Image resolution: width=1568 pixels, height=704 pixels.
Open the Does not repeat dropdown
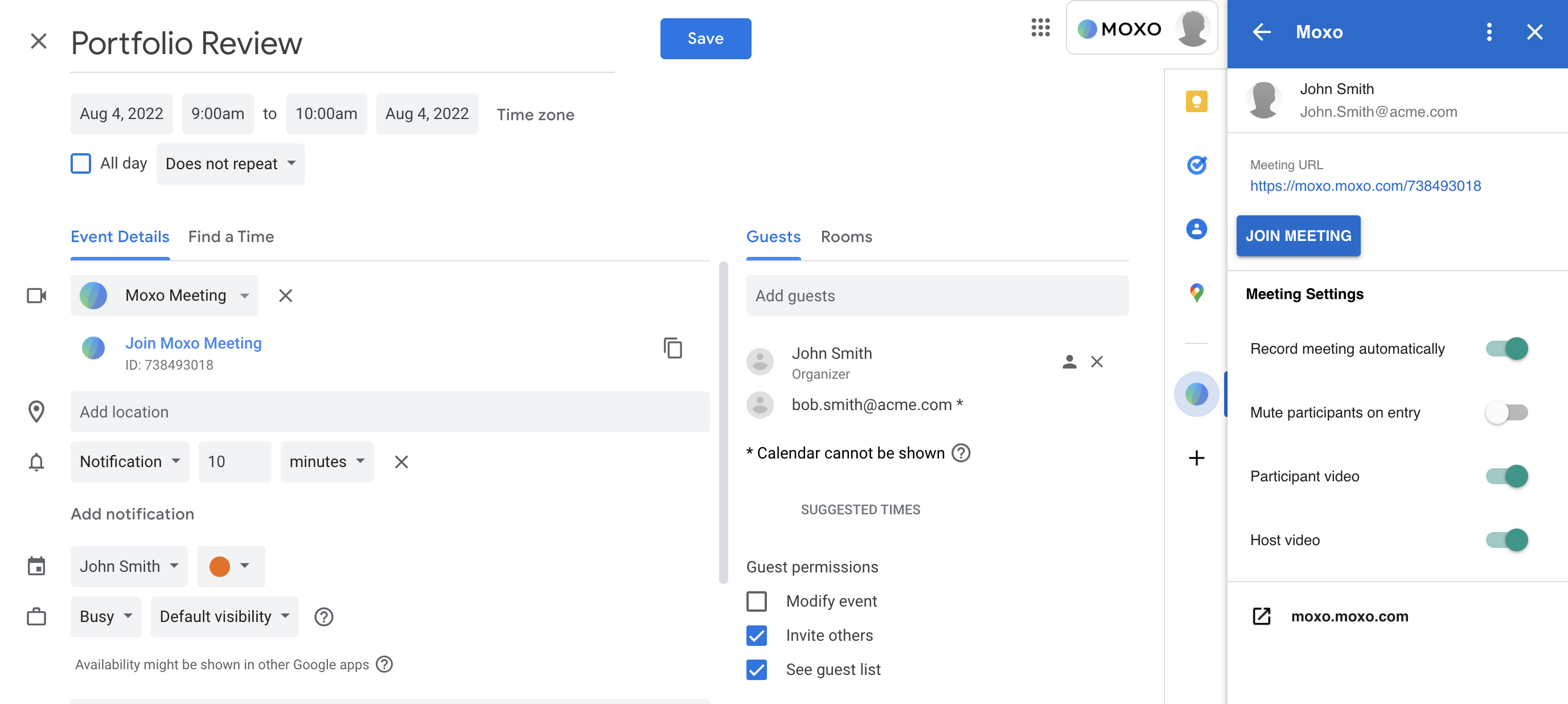coord(231,163)
